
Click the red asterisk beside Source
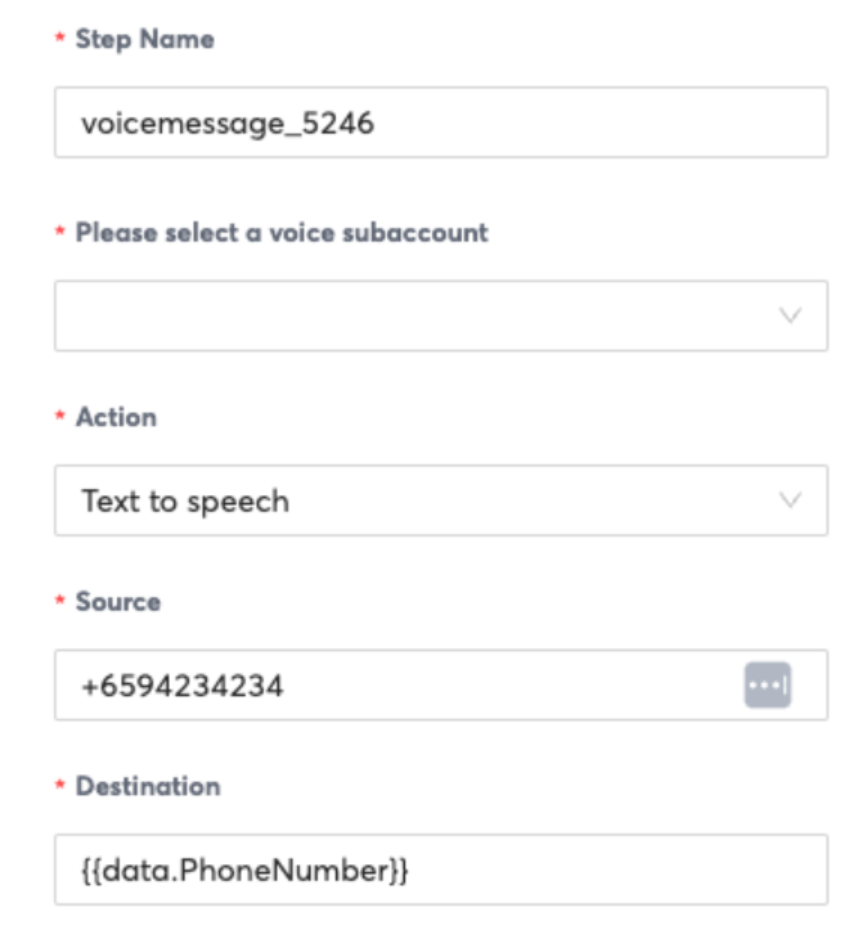[x=60, y=602]
